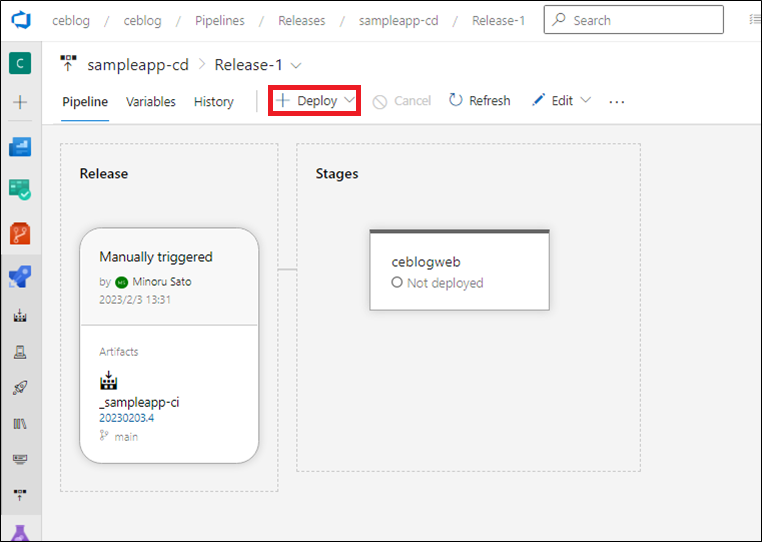Open the Deploy dropdown
Screen dimensions: 762x542
coord(314,101)
